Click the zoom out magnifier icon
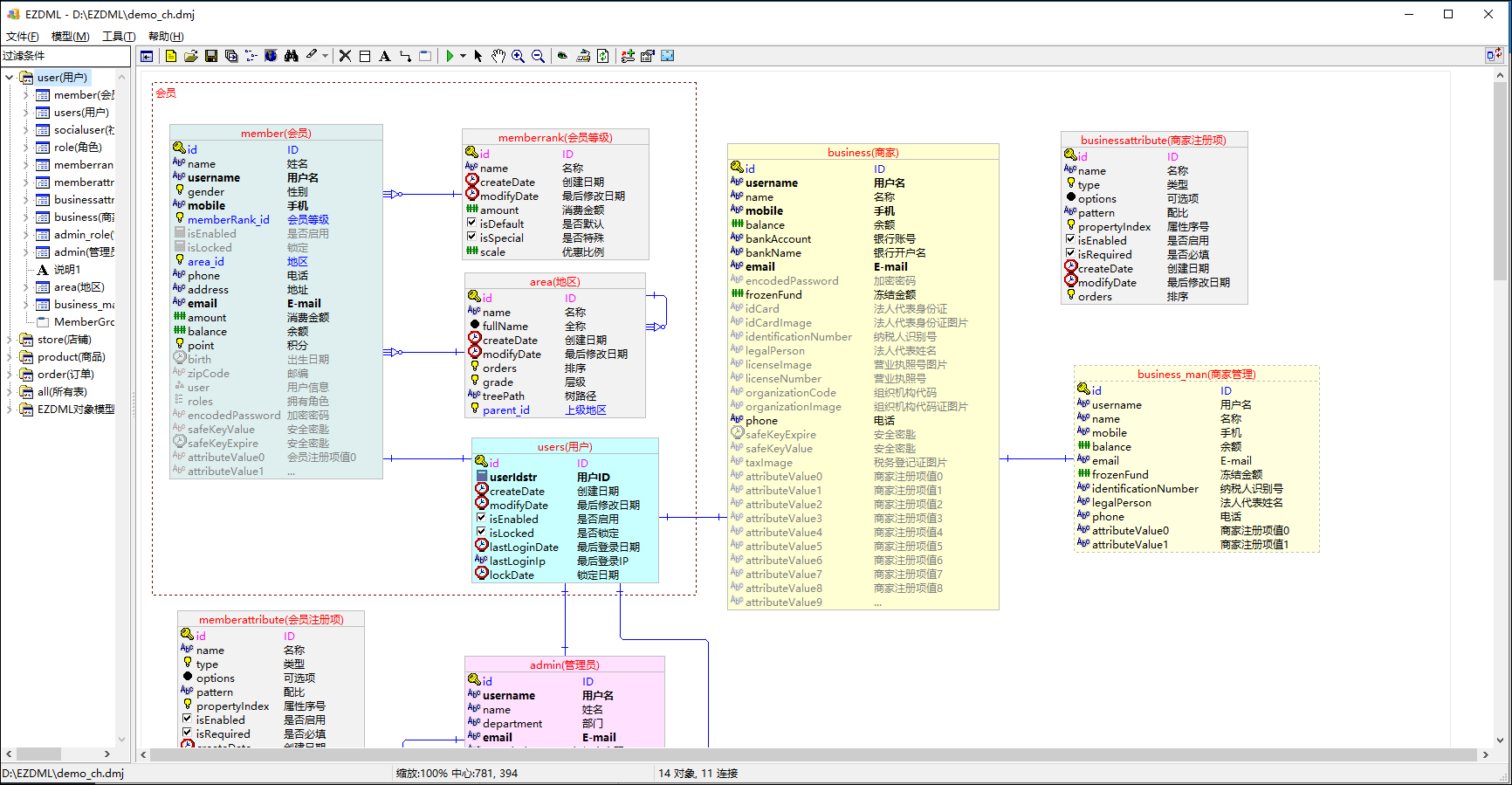Image resolution: width=1512 pixels, height=785 pixels. click(538, 56)
